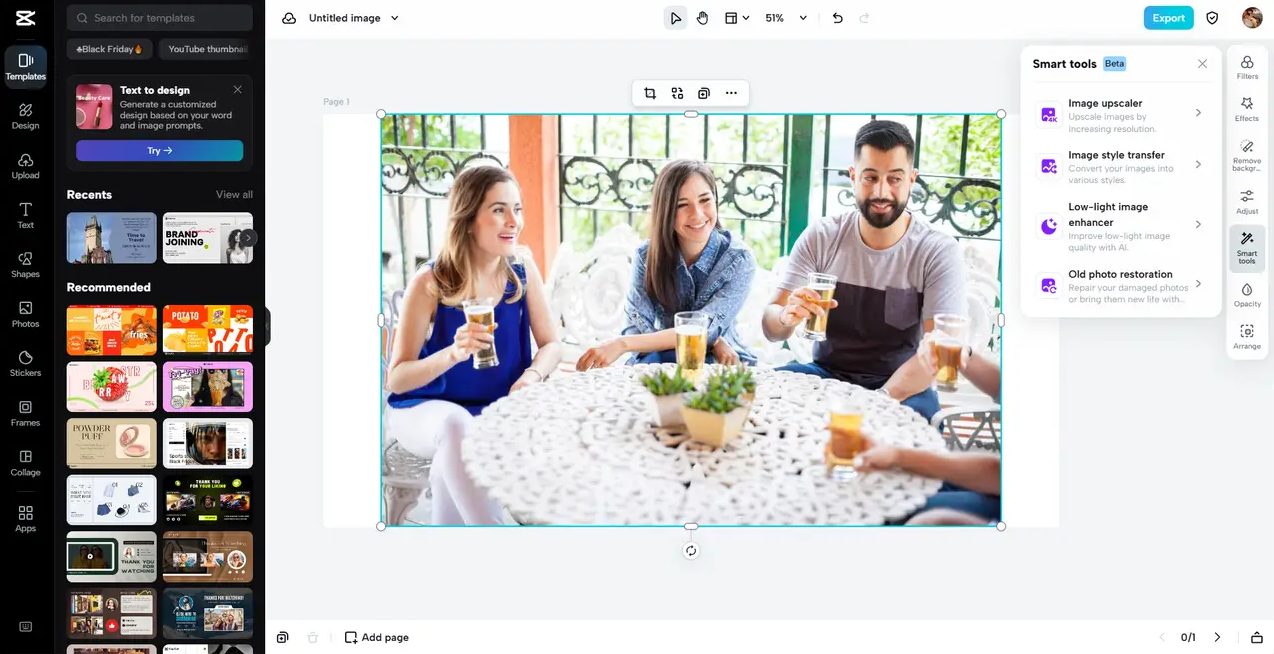Open the shield privacy icon
Viewport: 1274px width, 654px height.
[x=1213, y=18]
